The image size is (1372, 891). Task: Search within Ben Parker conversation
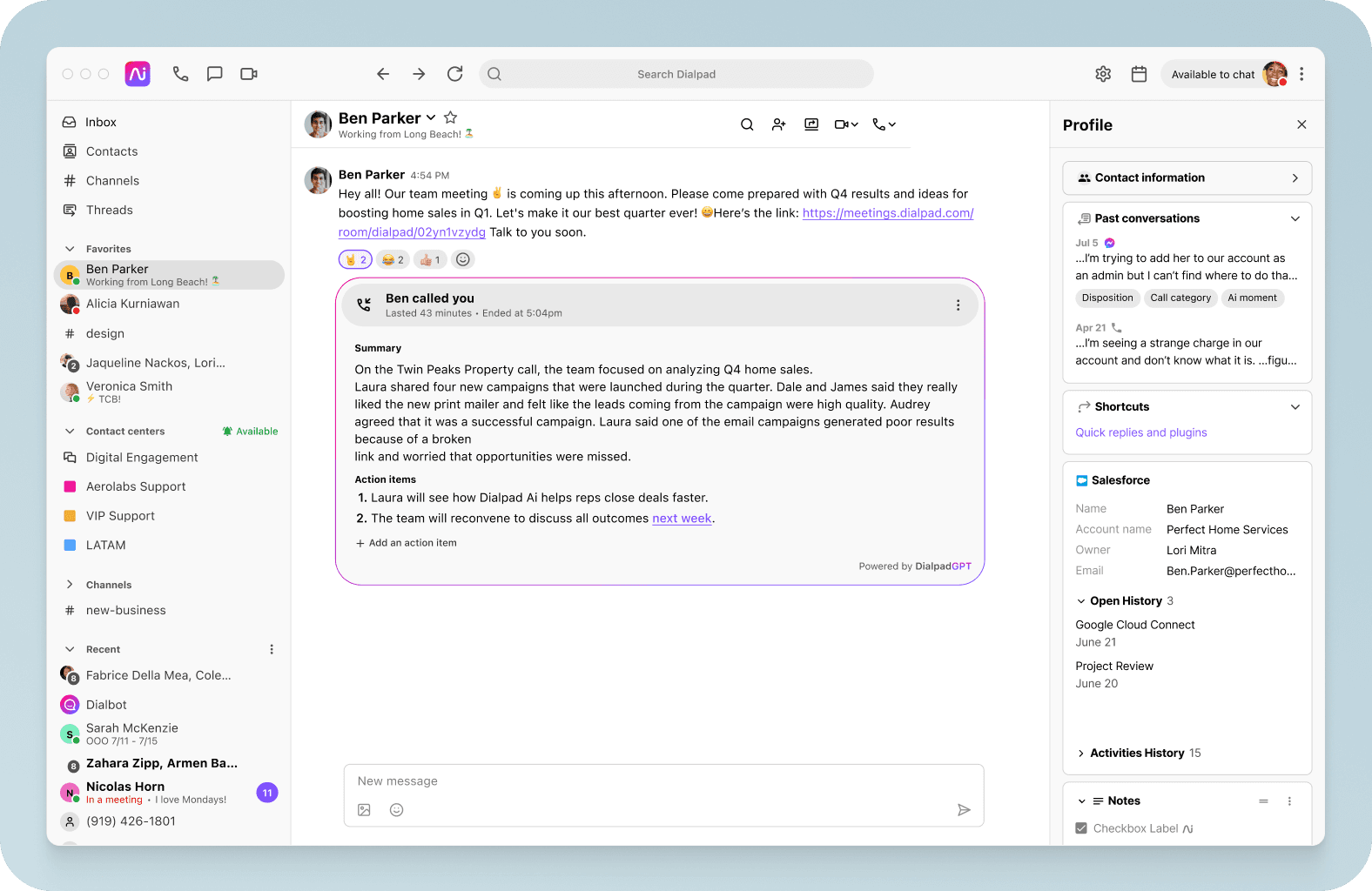click(747, 124)
